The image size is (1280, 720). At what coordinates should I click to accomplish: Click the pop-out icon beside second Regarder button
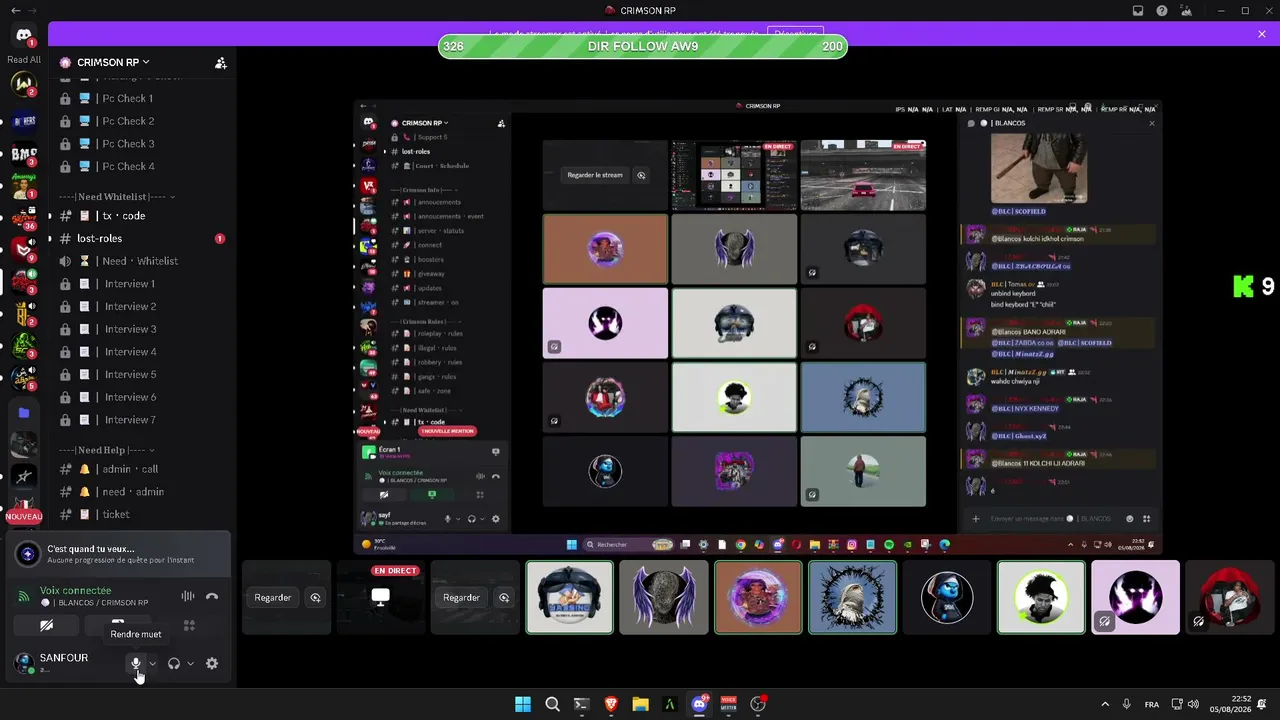click(504, 598)
